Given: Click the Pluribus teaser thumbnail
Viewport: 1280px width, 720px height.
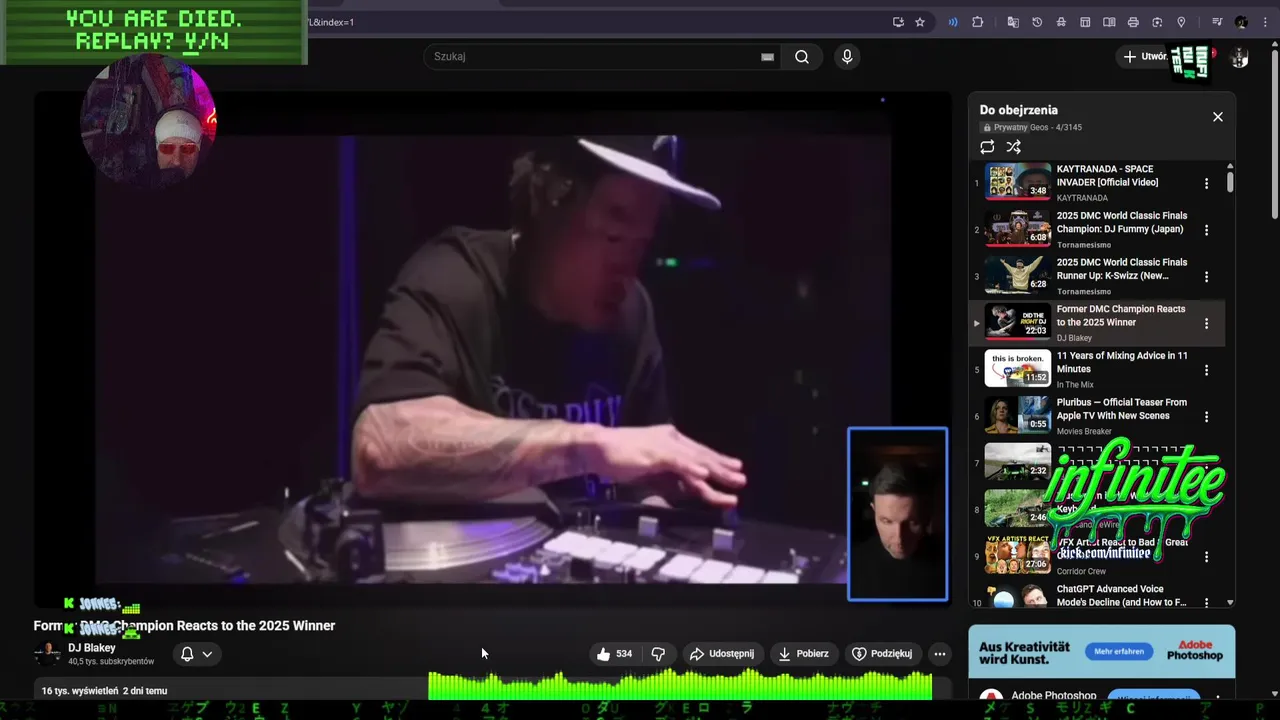Looking at the screenshot, I should click(x=1018, y=416).
